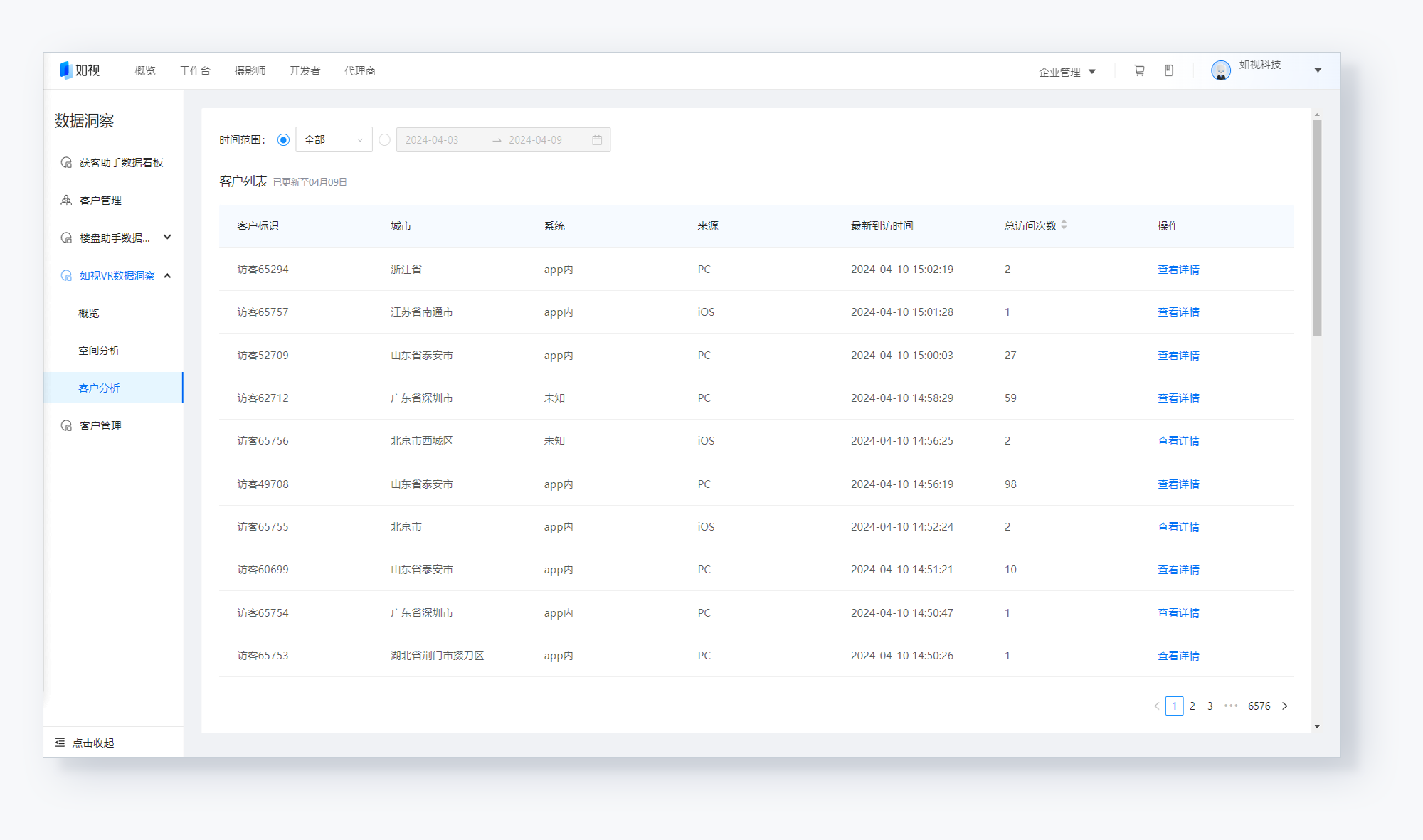Click 点击收起 to collapse sidebar
The height and width of the screenshot is (840, 1423).
(x=93, y=743)
